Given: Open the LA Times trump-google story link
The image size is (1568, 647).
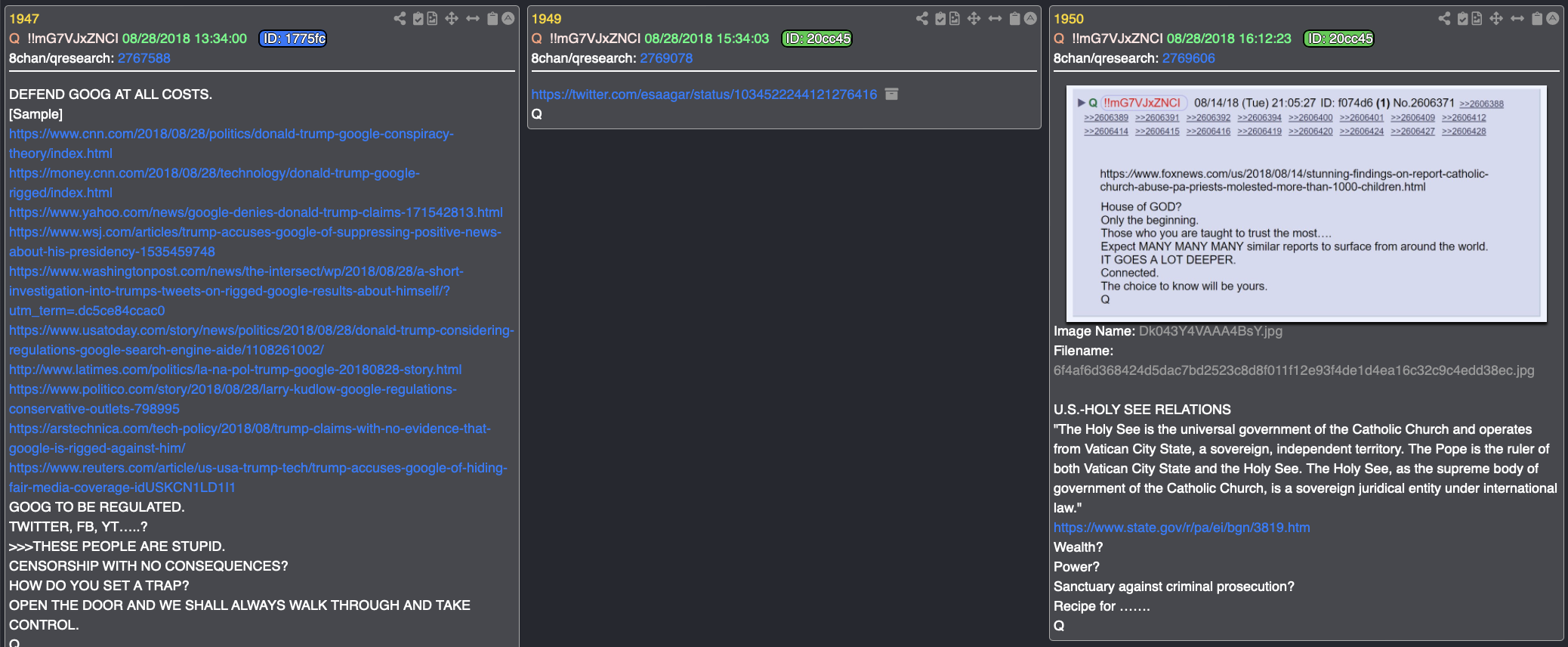Looking at the screenshot, I should click(x=235, y=370).
